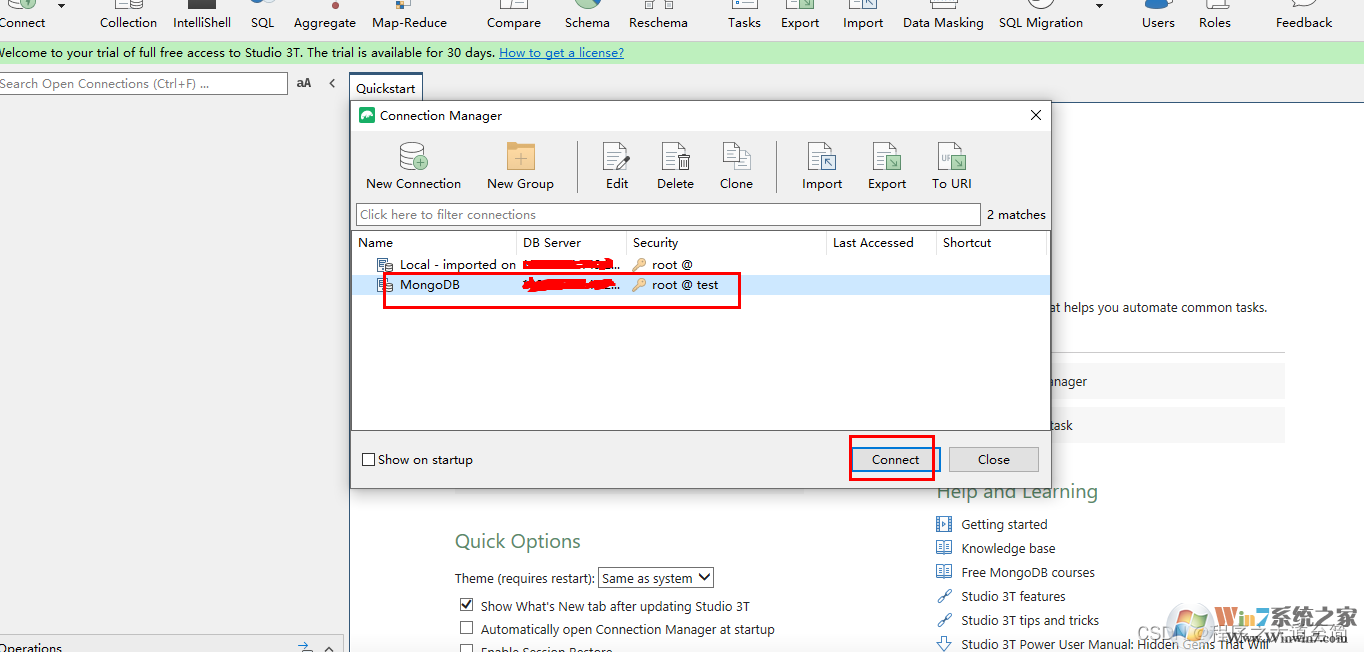Select the MongoDB connection row
This screenshot has height=652, width=1364.
coord(430,285)
